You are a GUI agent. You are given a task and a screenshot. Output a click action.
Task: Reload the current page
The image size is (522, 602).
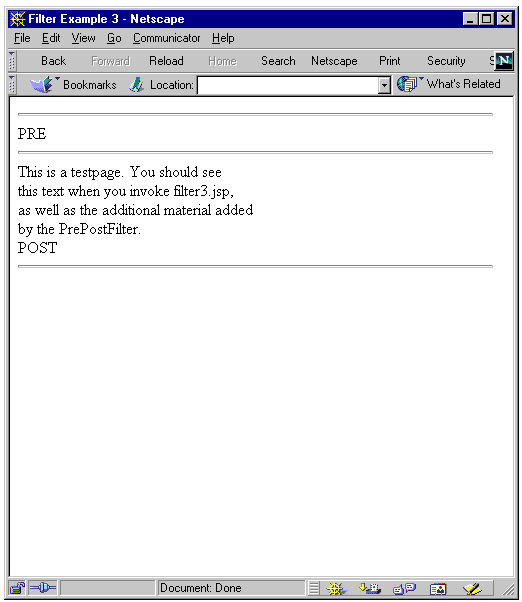coord(166,61)
